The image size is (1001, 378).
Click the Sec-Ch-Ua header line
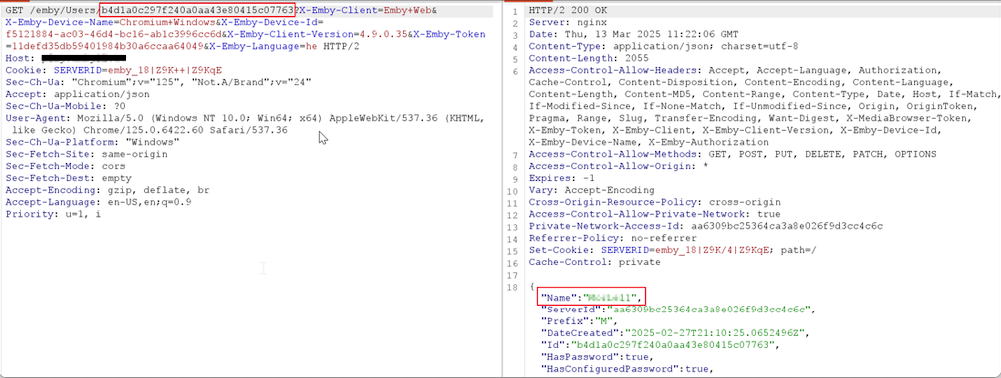point(158,82)
